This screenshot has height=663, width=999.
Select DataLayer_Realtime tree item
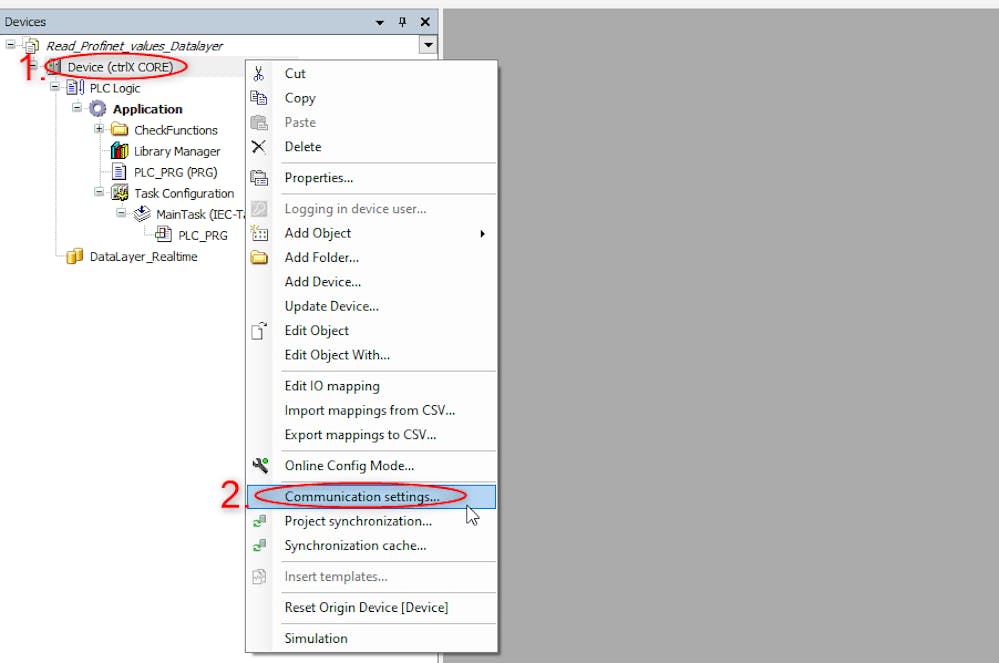[143, 256]
